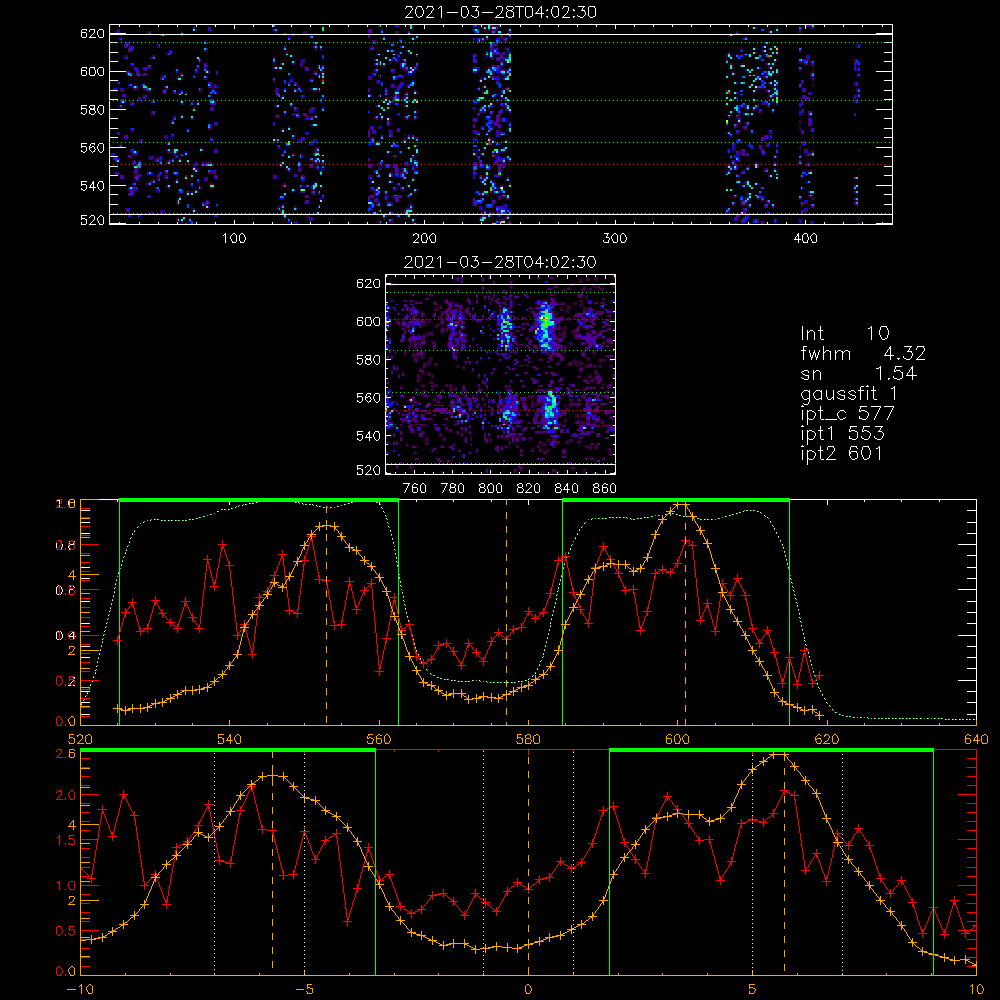Screen dimensions: 1000x1000
Task: Click x-axis tick -5 on bottom profile plot
Action: tap(304, 989)
